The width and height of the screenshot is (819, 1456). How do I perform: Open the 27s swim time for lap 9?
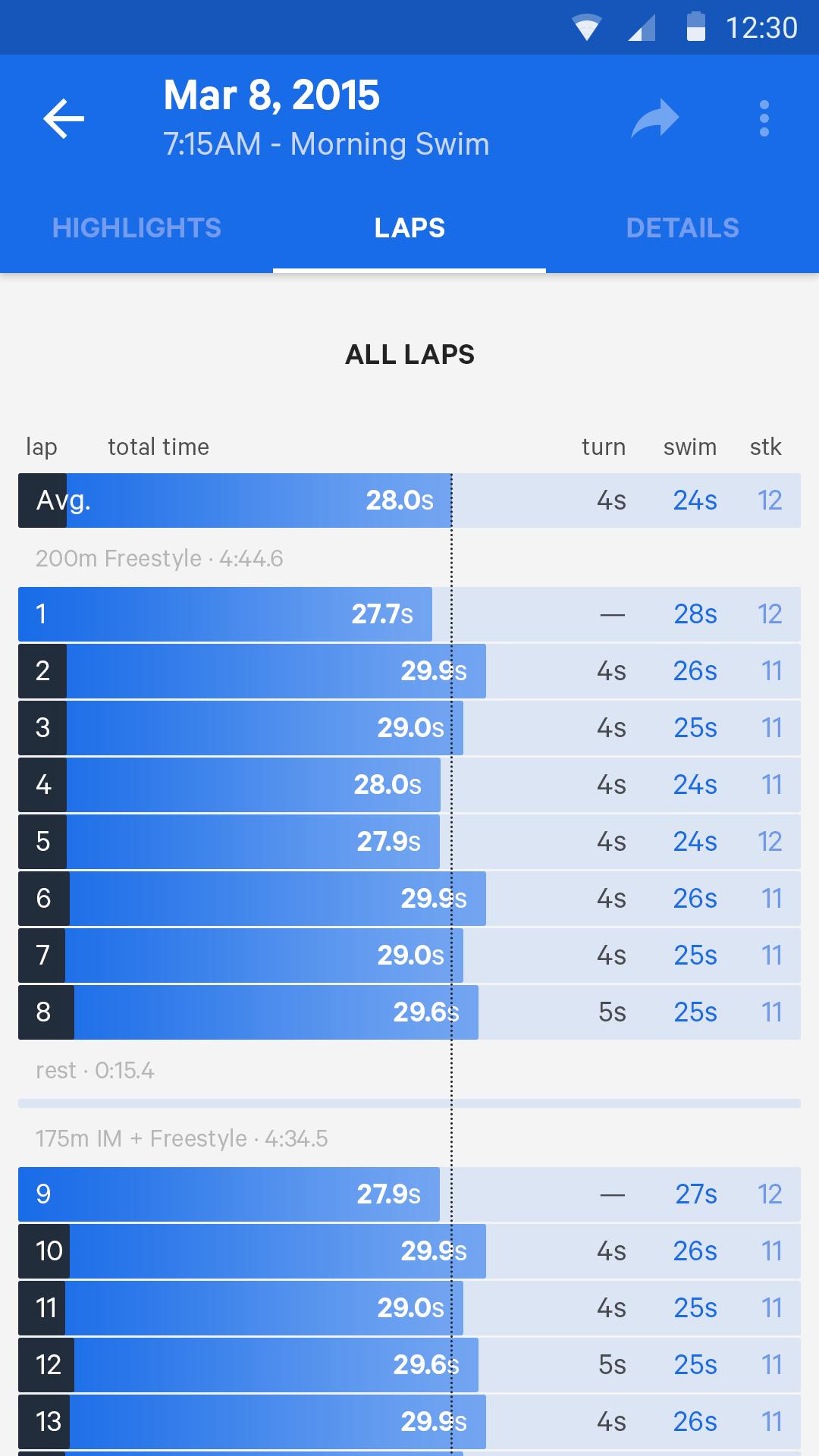[x=695, y=1194]
